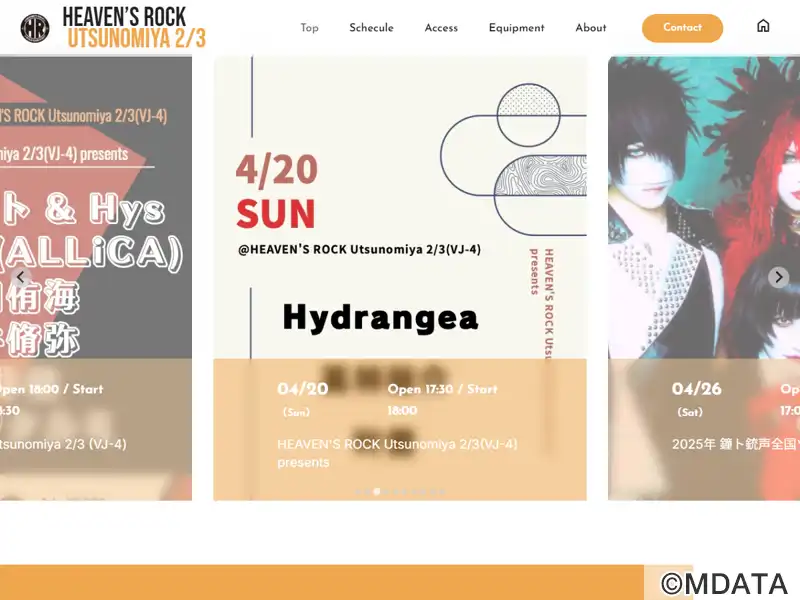Viewport: 800px width, 600px height.
Task: Open the home page via house icon
Action: (763, 26)
